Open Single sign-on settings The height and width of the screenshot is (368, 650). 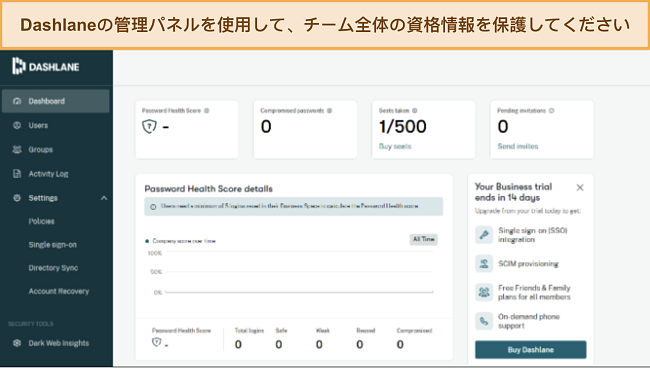click(53, 245)
